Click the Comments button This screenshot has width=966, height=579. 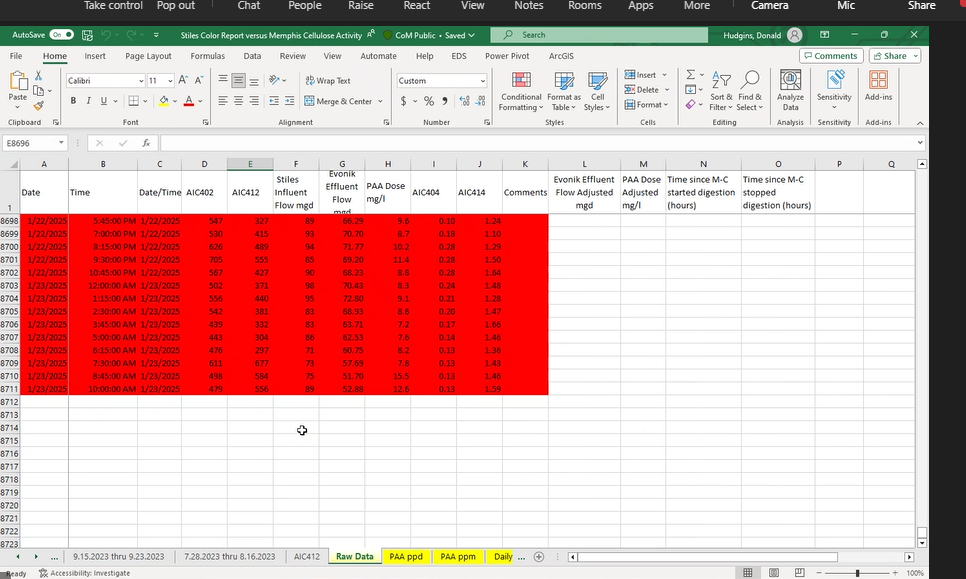(830, 56)
